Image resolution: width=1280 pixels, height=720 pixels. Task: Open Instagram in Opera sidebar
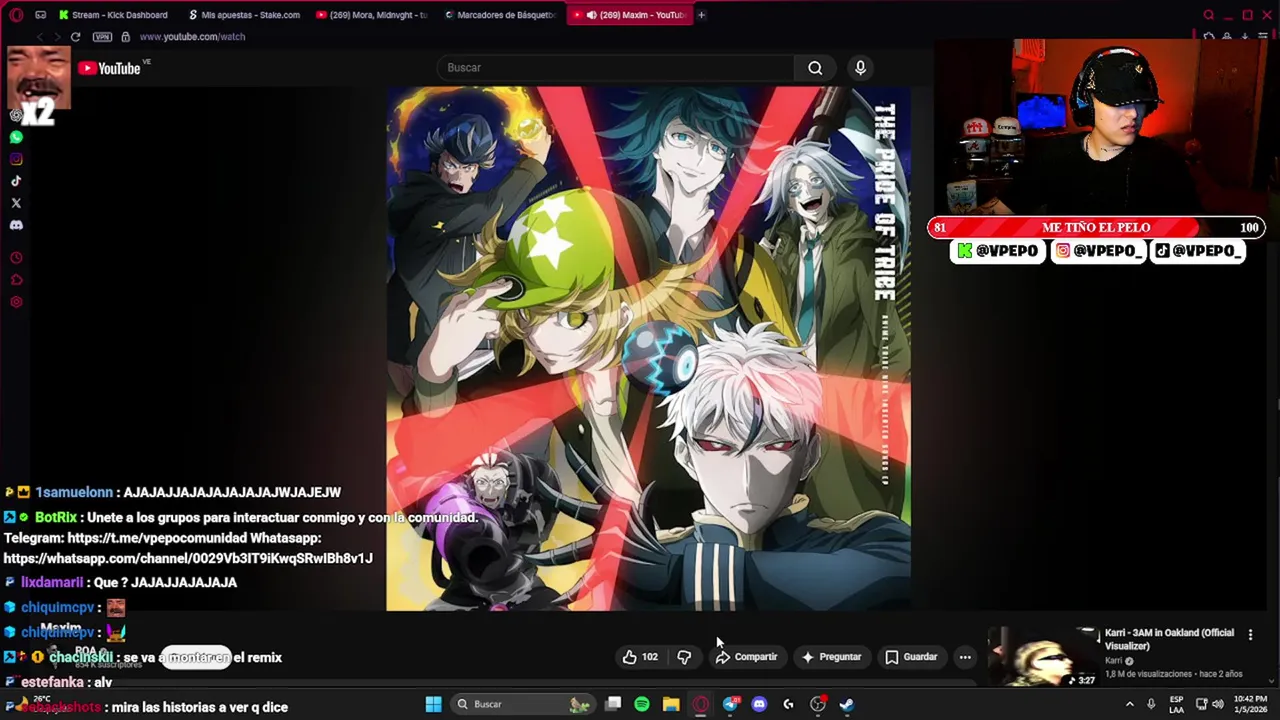coord(16,159)
